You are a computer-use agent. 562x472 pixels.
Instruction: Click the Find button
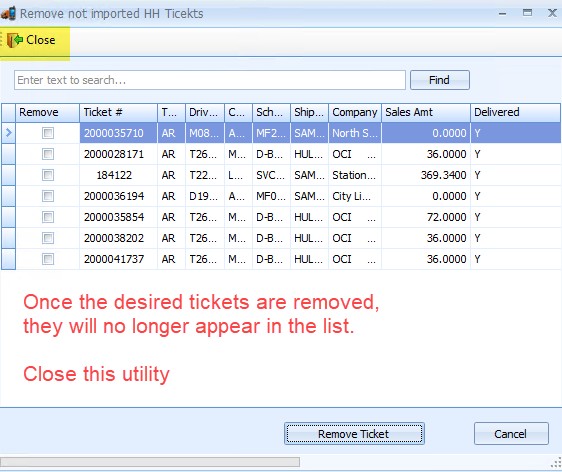click(440, 80)
